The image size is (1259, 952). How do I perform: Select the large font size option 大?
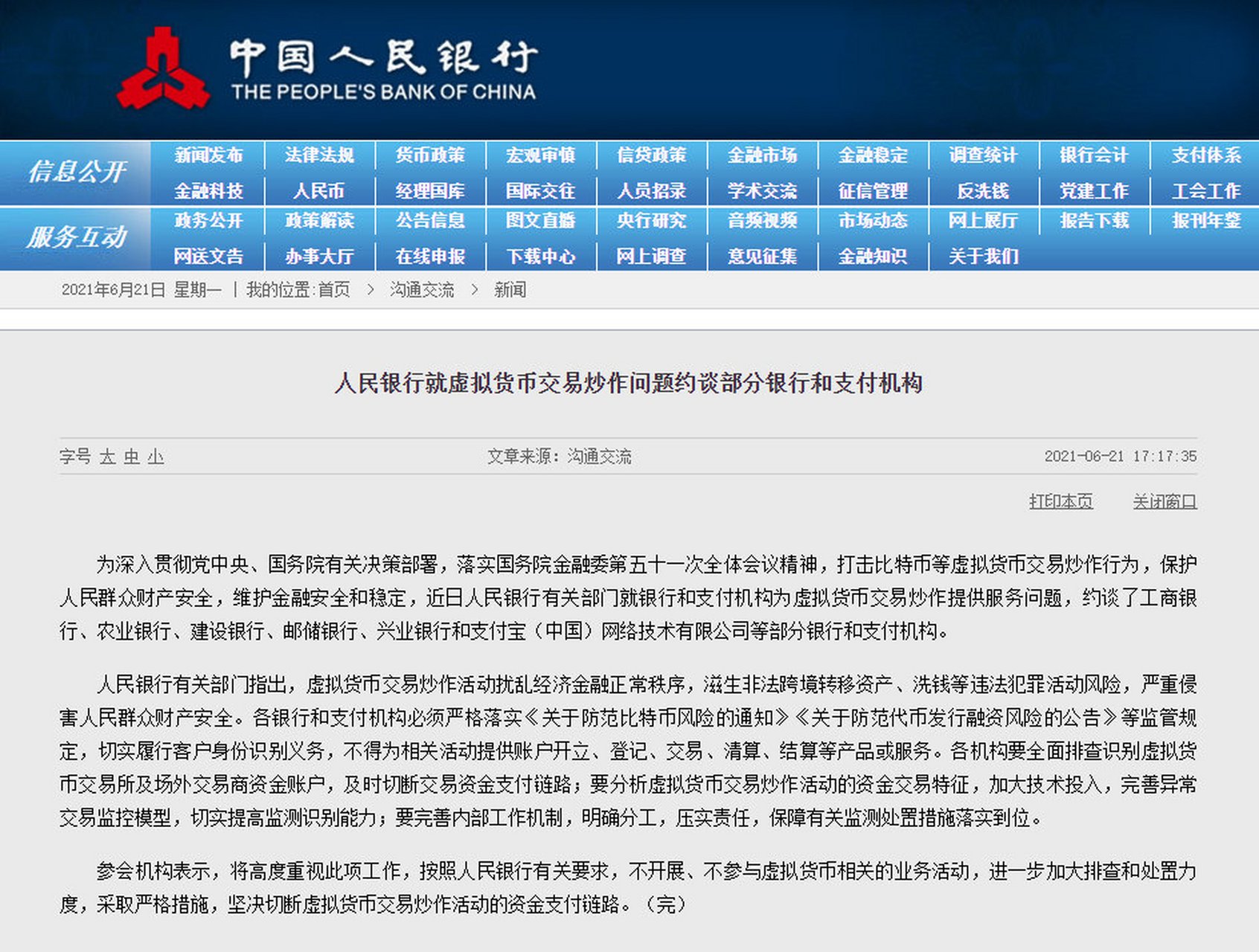(108, 457)
